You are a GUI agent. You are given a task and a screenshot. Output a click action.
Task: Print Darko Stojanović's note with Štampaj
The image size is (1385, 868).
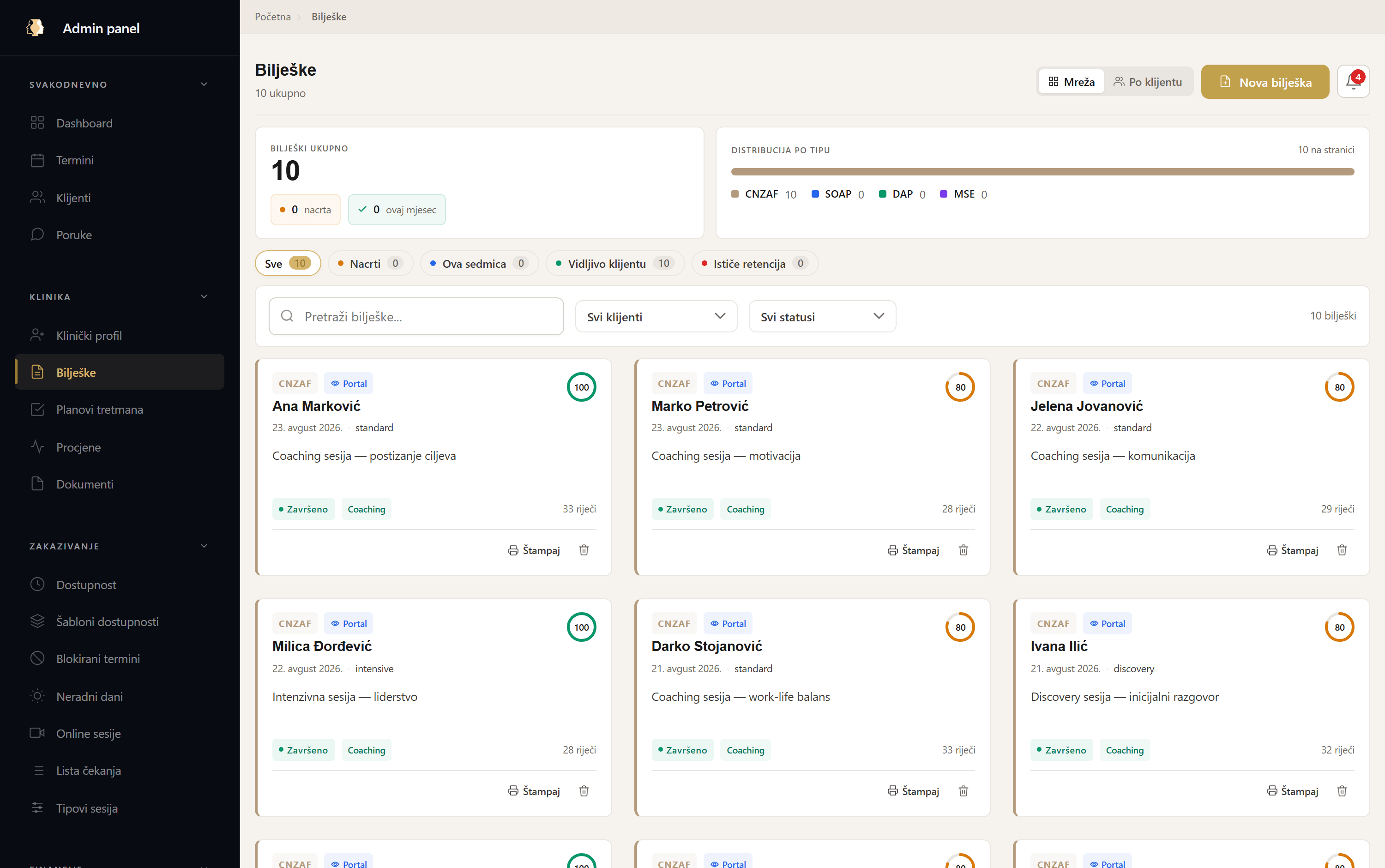coord(913,791)
